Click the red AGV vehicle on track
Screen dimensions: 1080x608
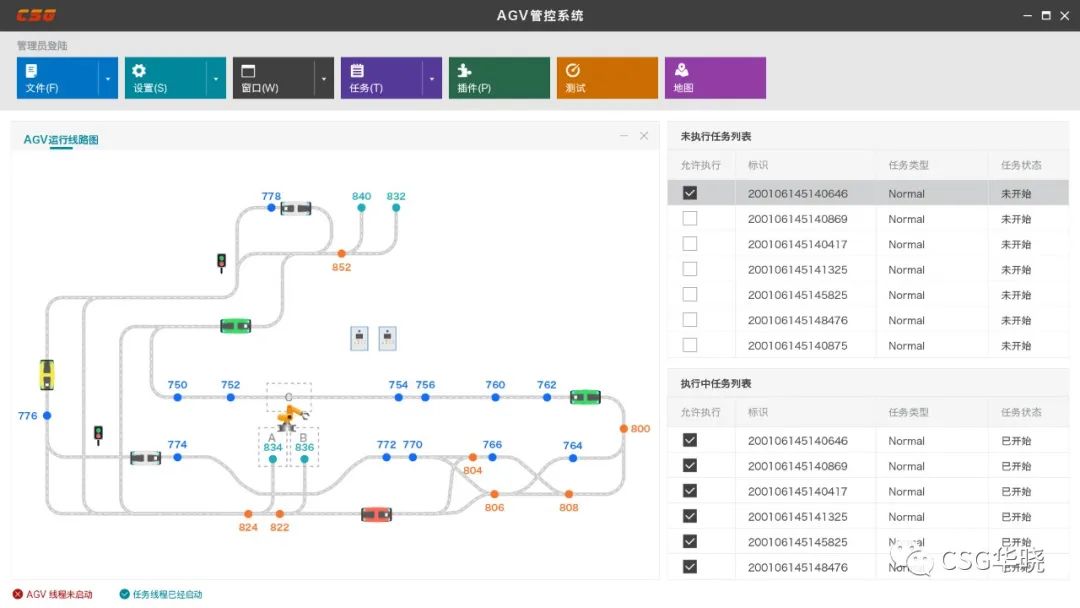point(376,514)
